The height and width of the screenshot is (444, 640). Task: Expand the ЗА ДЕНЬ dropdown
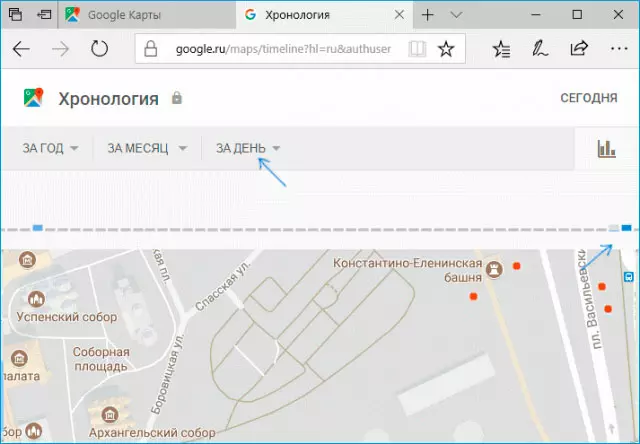[x=248, y=149]
